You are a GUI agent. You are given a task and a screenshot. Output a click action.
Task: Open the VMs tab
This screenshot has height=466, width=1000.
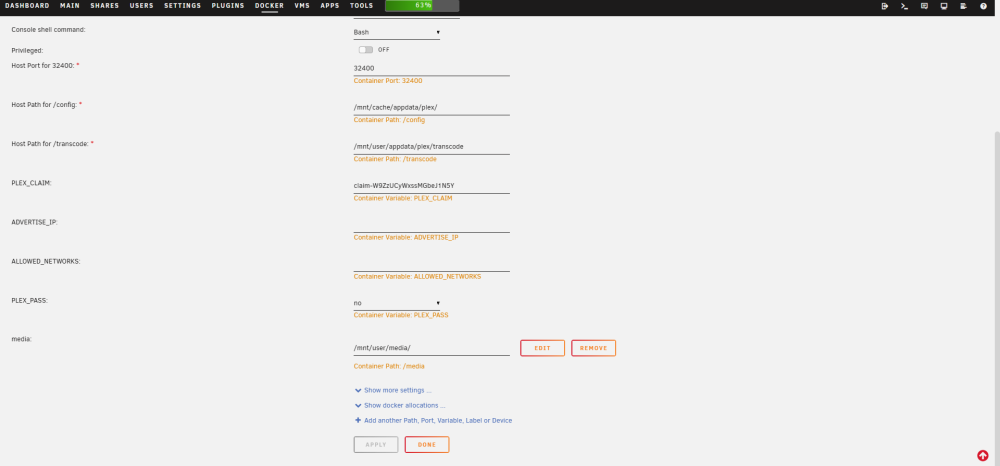pyautogui.click(x=302, y=6)
